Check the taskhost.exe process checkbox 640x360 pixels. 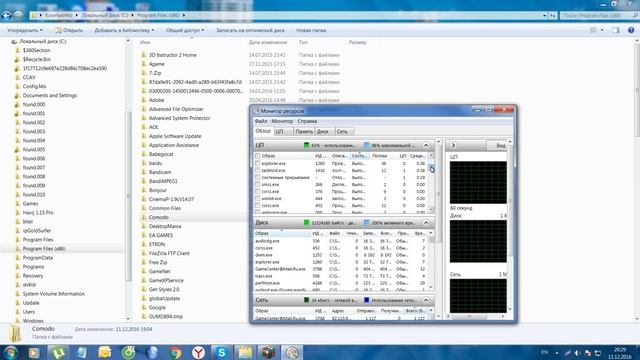[x=258, y=170]
